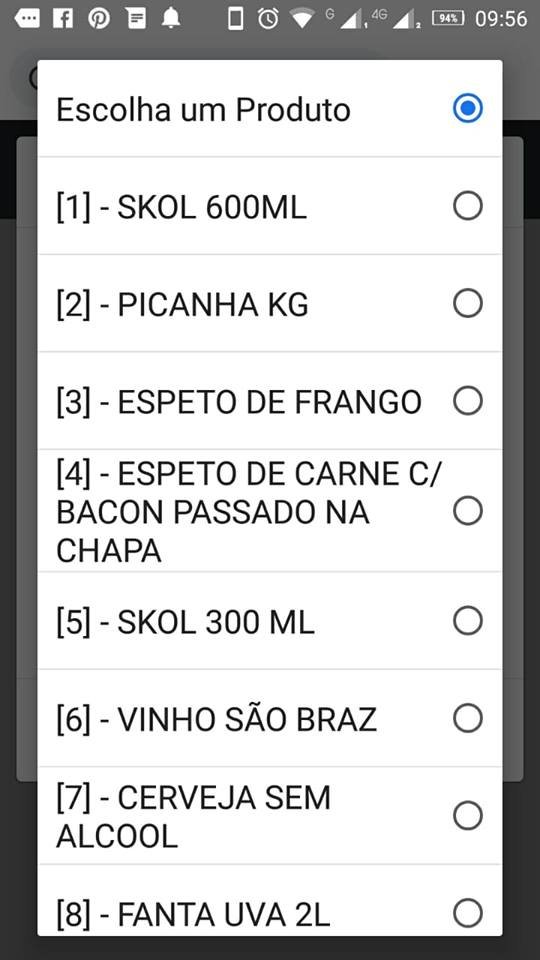Tap the alarm clock status icon
The width and height of the screenshot is (540, 960).
tap(268, 18)
